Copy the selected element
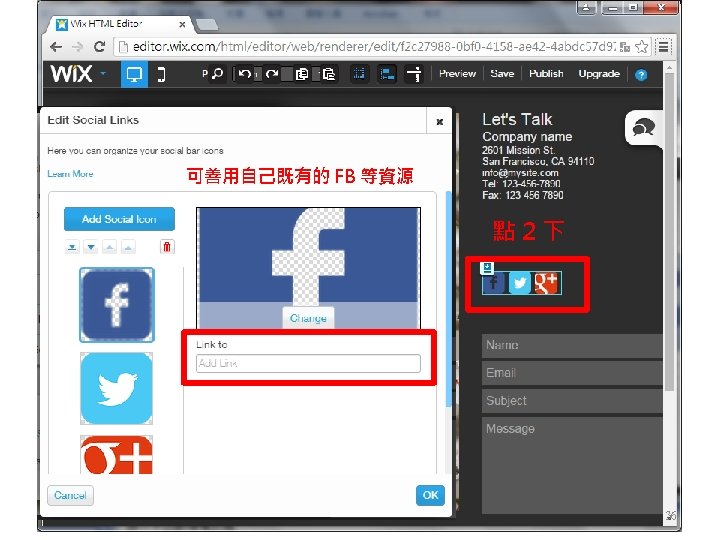This screenshot has height=540, width=720. click(x=301, y=74)
